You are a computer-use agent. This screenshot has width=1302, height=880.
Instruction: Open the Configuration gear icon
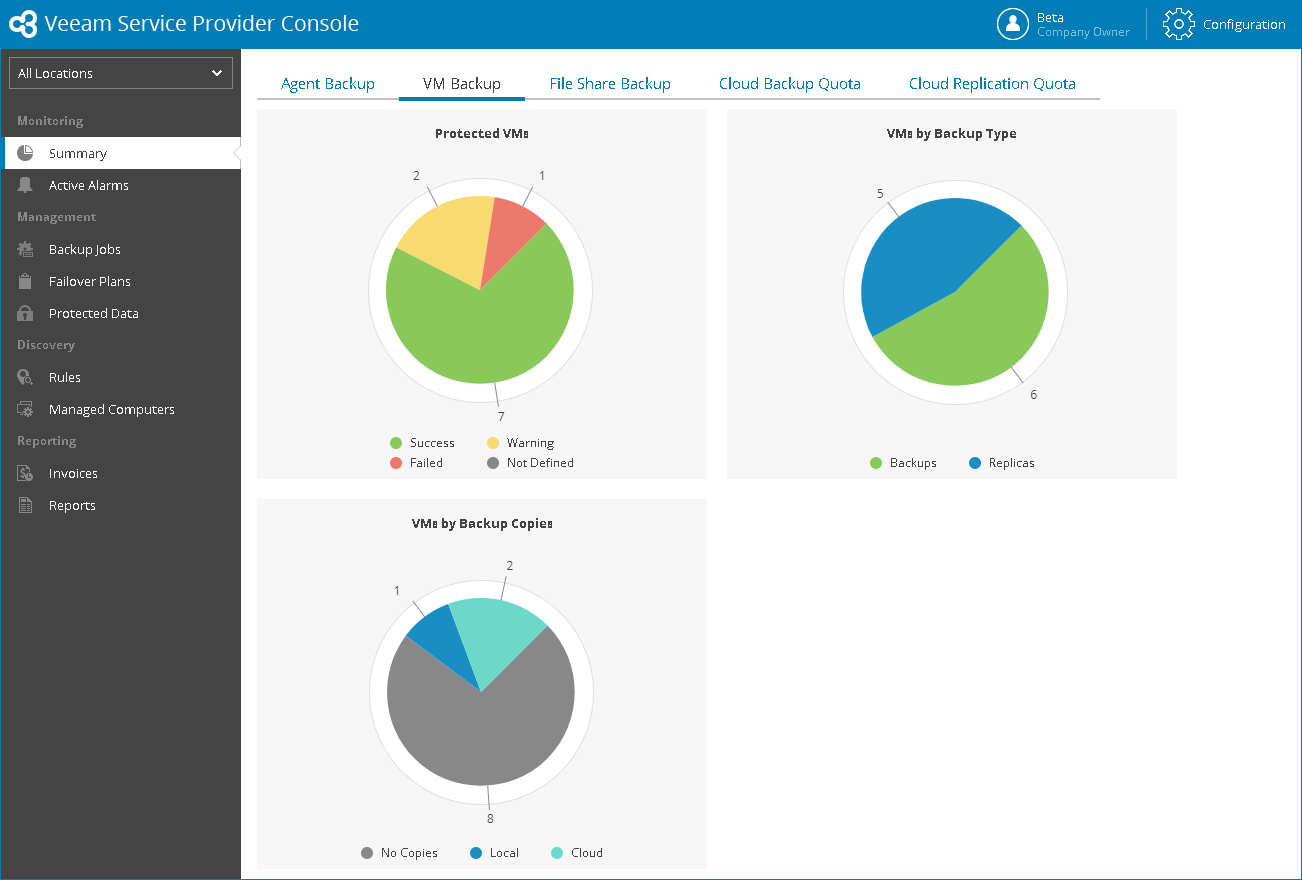(x=1179, y=24)
